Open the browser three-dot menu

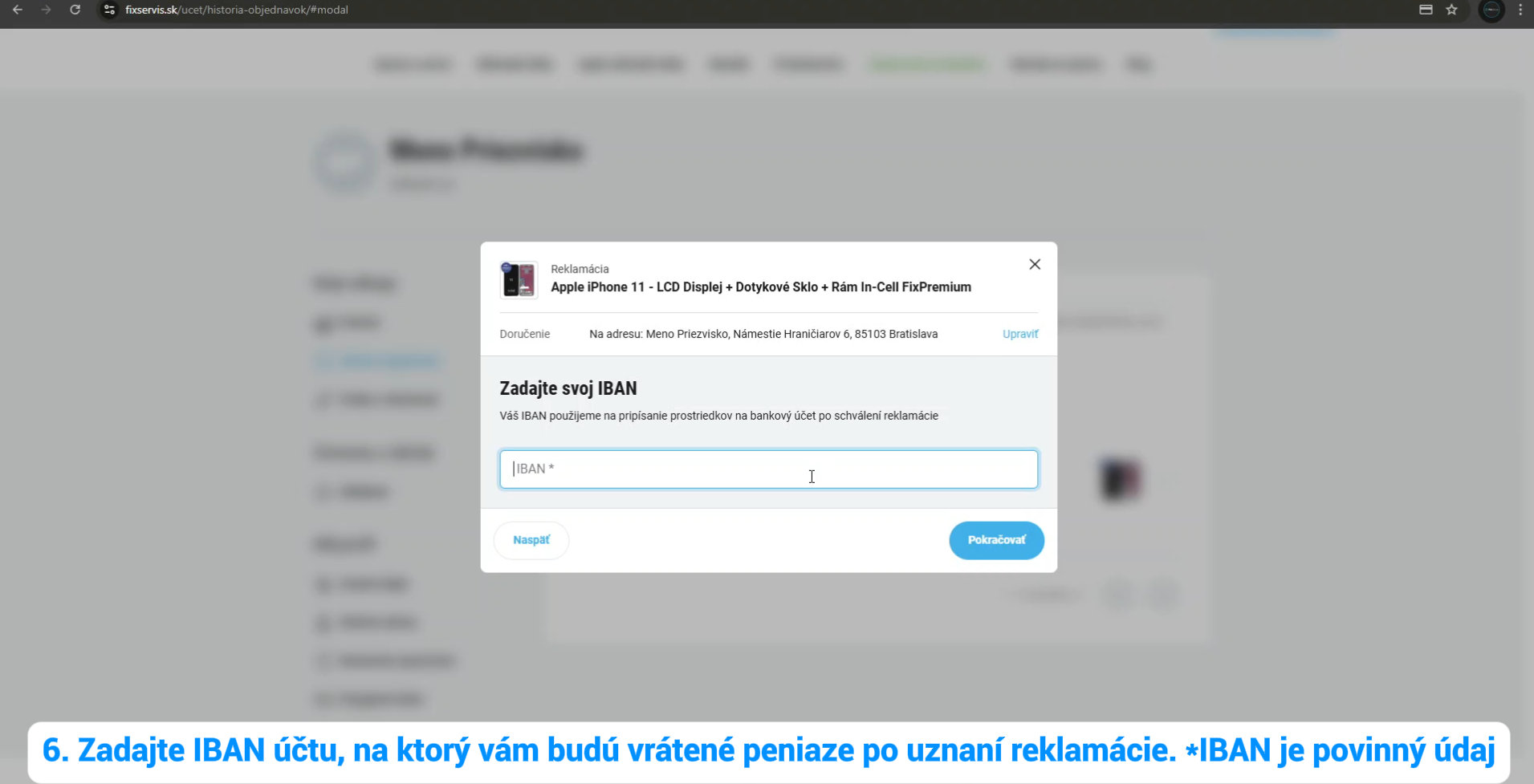[1520, 10]
